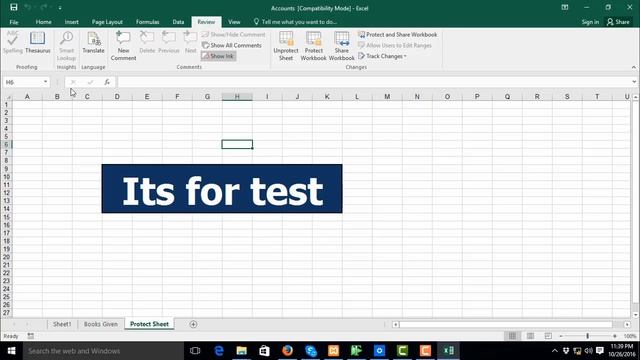Open the File menu
640x360 pixels.
click(x=14, y=22)
